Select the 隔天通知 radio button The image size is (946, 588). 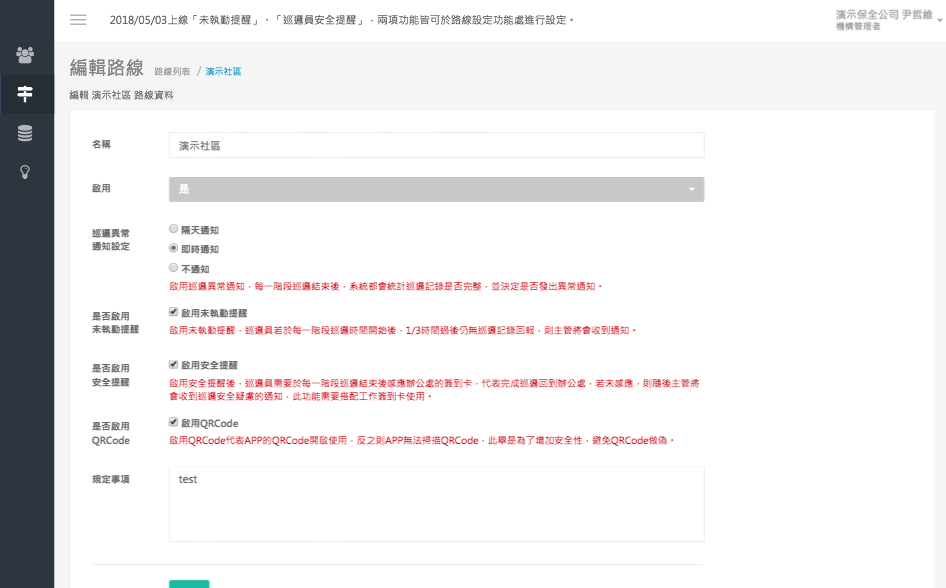click(174, 229)
